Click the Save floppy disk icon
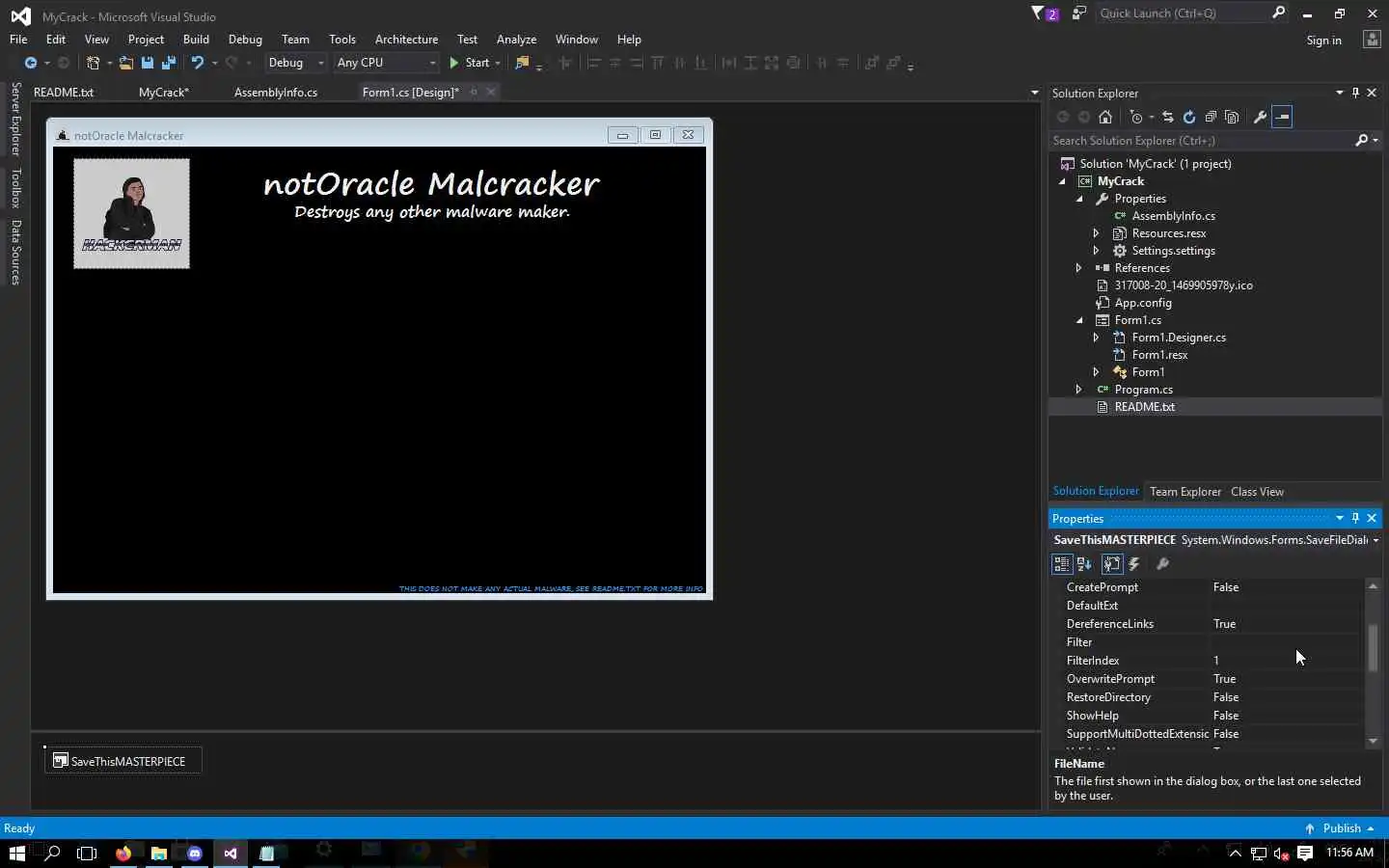 click(147, 63)
